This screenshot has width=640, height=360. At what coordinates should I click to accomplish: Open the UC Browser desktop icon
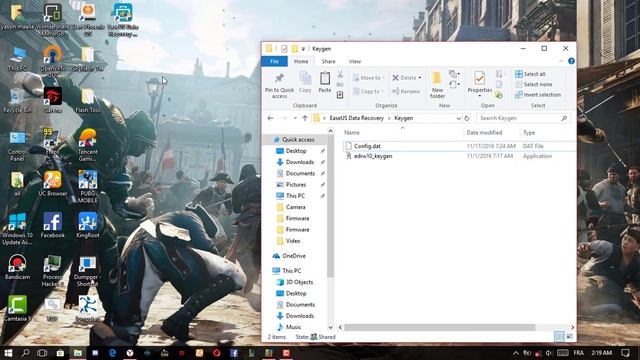point(52,184)
